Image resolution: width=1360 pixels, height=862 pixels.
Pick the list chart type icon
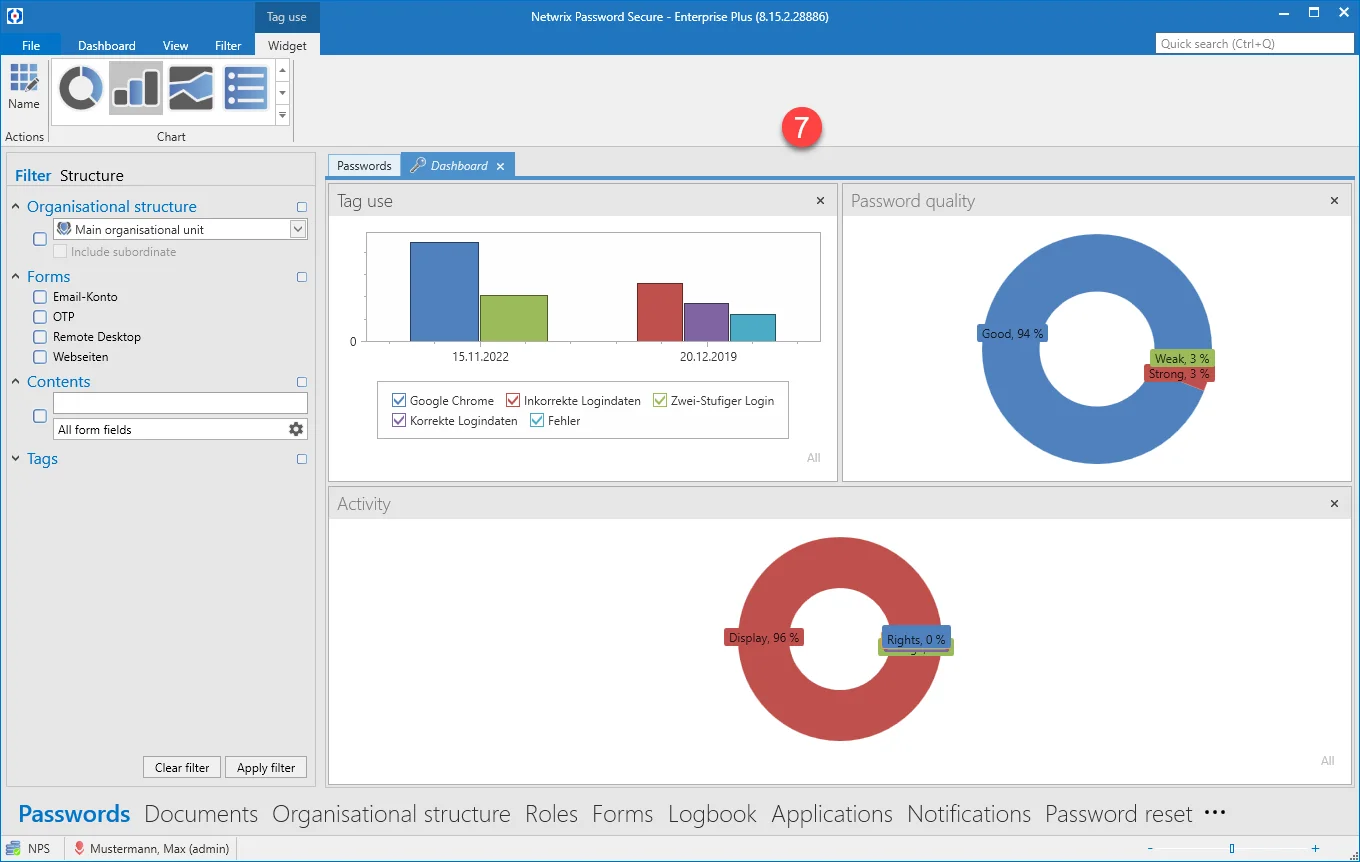(246, 88)
